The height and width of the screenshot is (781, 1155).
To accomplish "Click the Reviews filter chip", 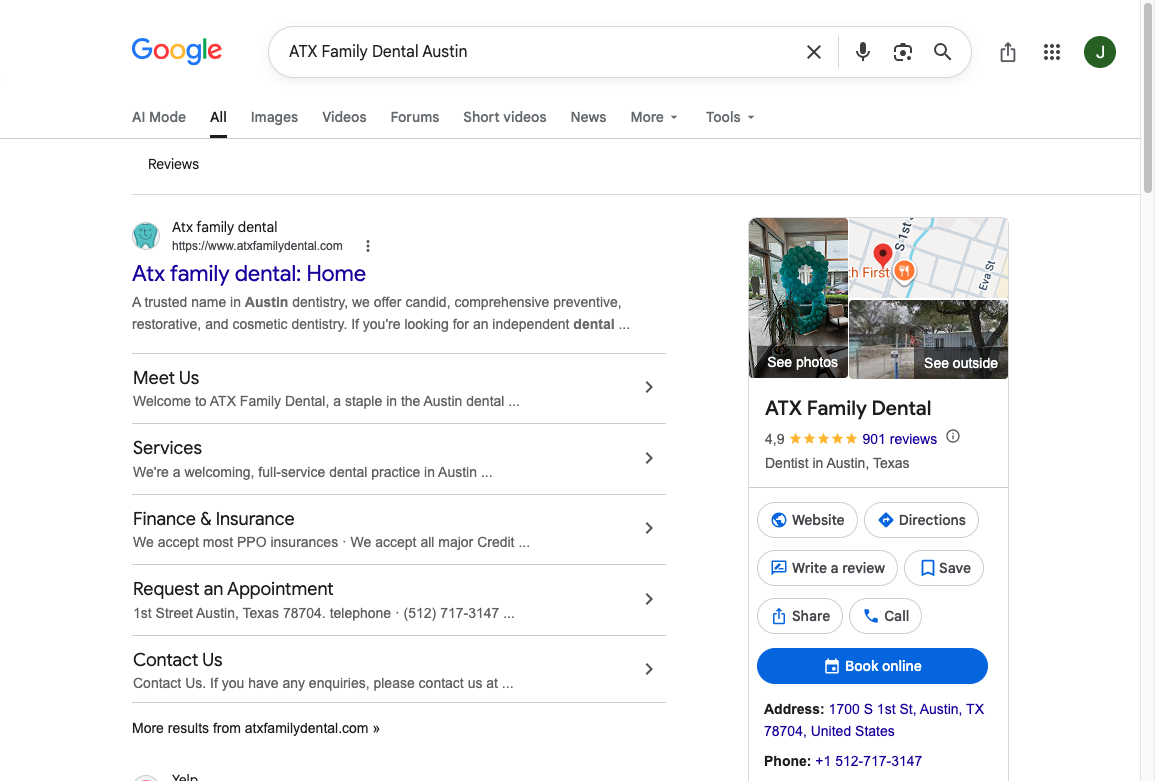I will coord(173,164).
